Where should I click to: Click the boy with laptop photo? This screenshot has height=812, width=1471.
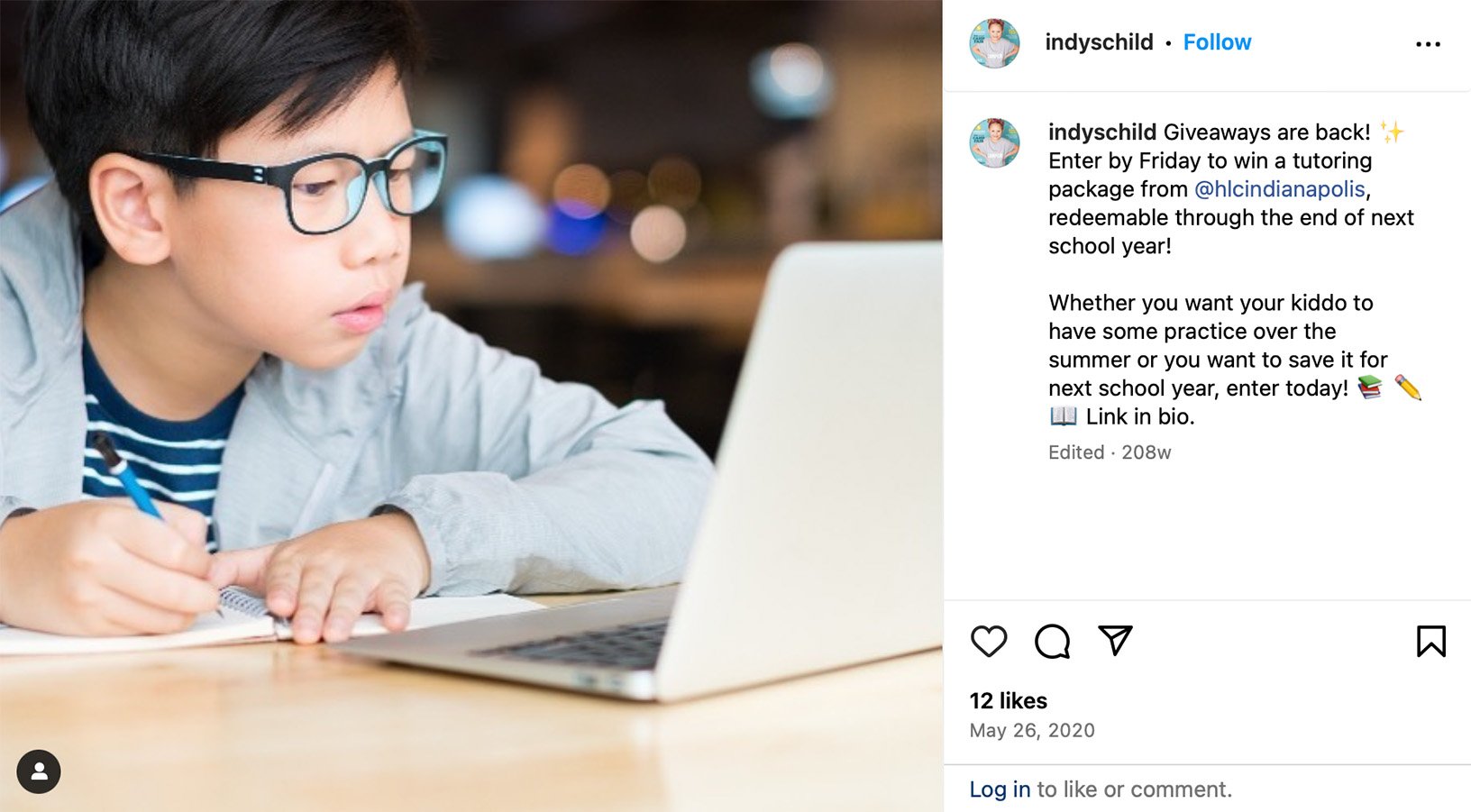(x=471, y=406)
